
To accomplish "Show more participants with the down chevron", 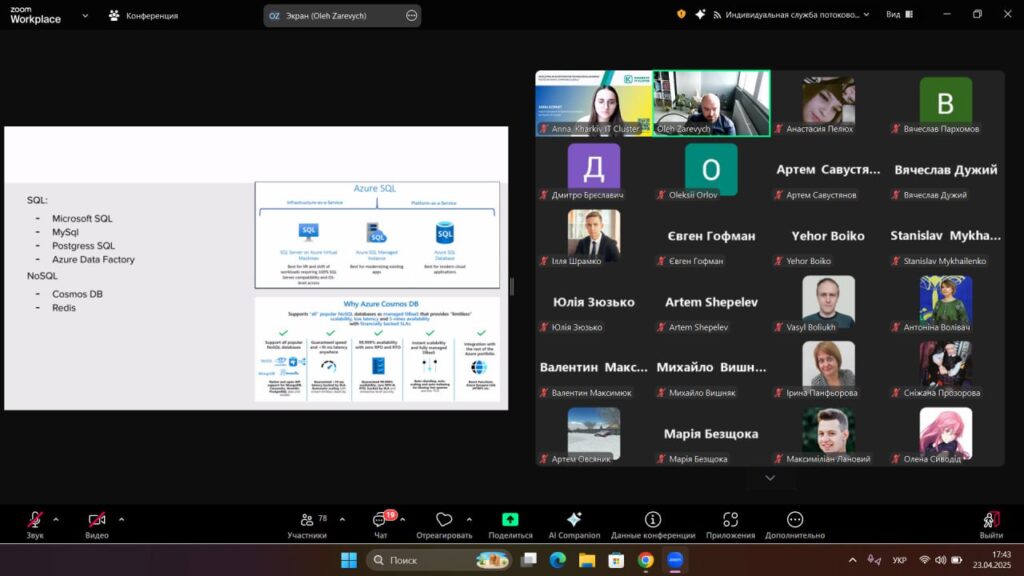I will click(770, 478).
